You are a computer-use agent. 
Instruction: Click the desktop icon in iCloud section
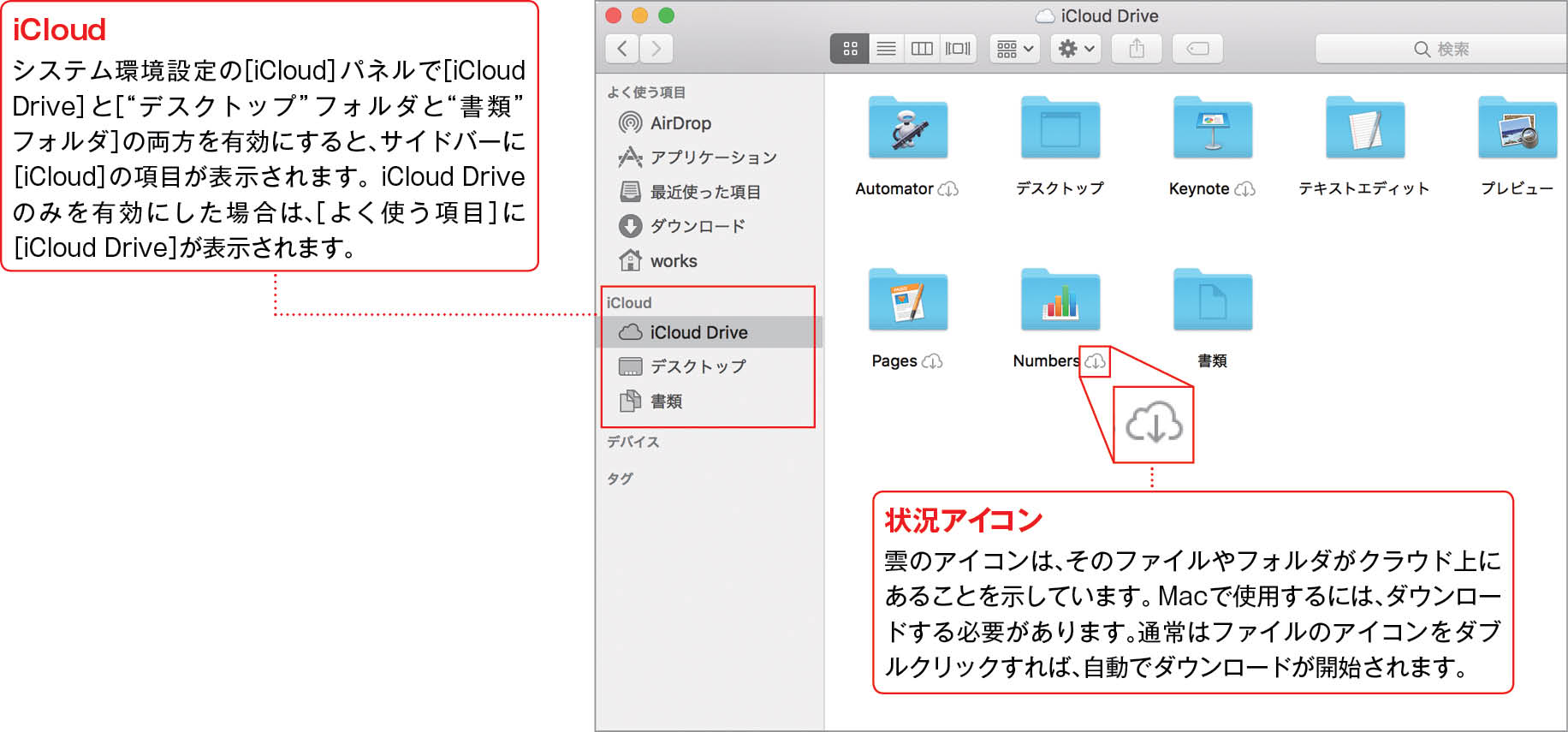631,366
